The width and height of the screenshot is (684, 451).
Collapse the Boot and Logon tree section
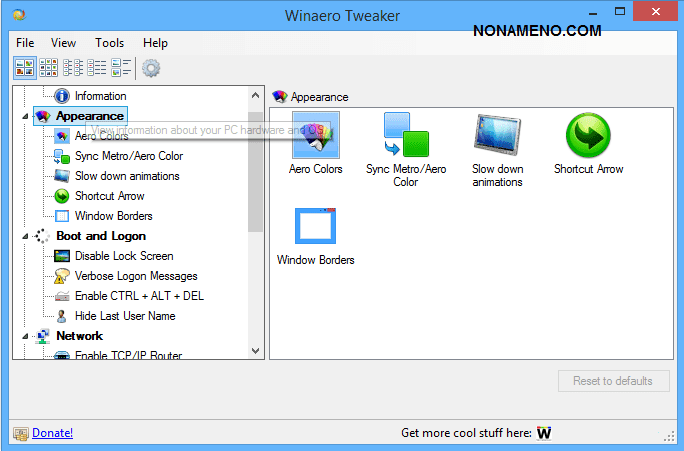(25, 236)
